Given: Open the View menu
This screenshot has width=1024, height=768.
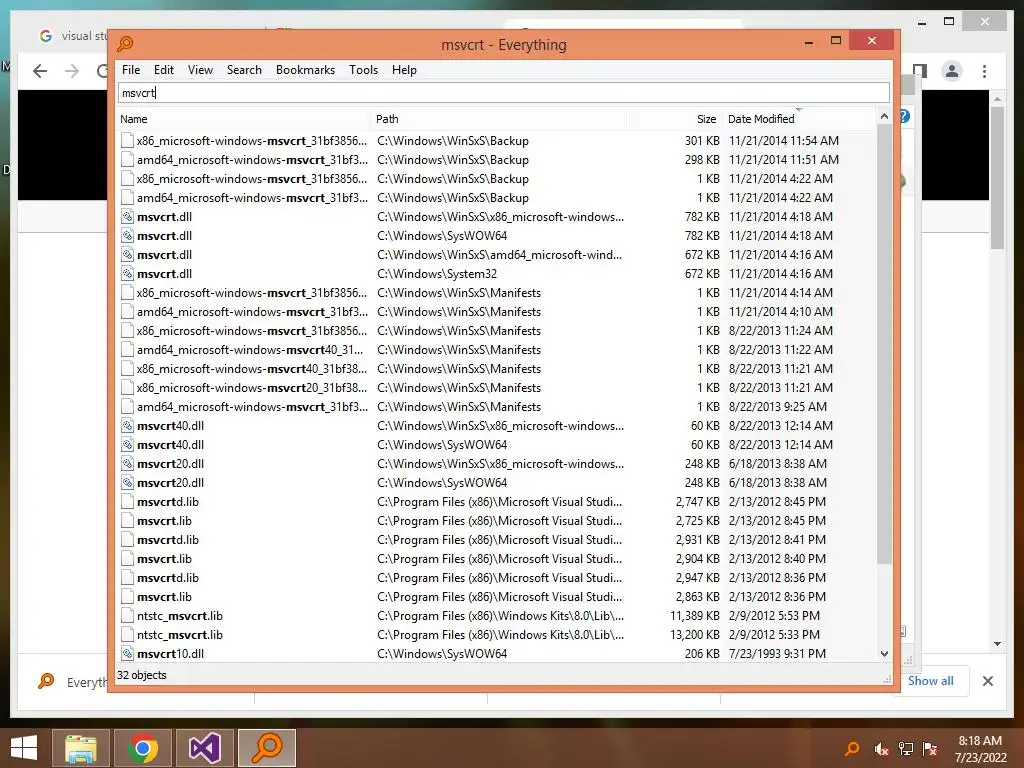Looking at the screenshot, I should click(200, 70).
